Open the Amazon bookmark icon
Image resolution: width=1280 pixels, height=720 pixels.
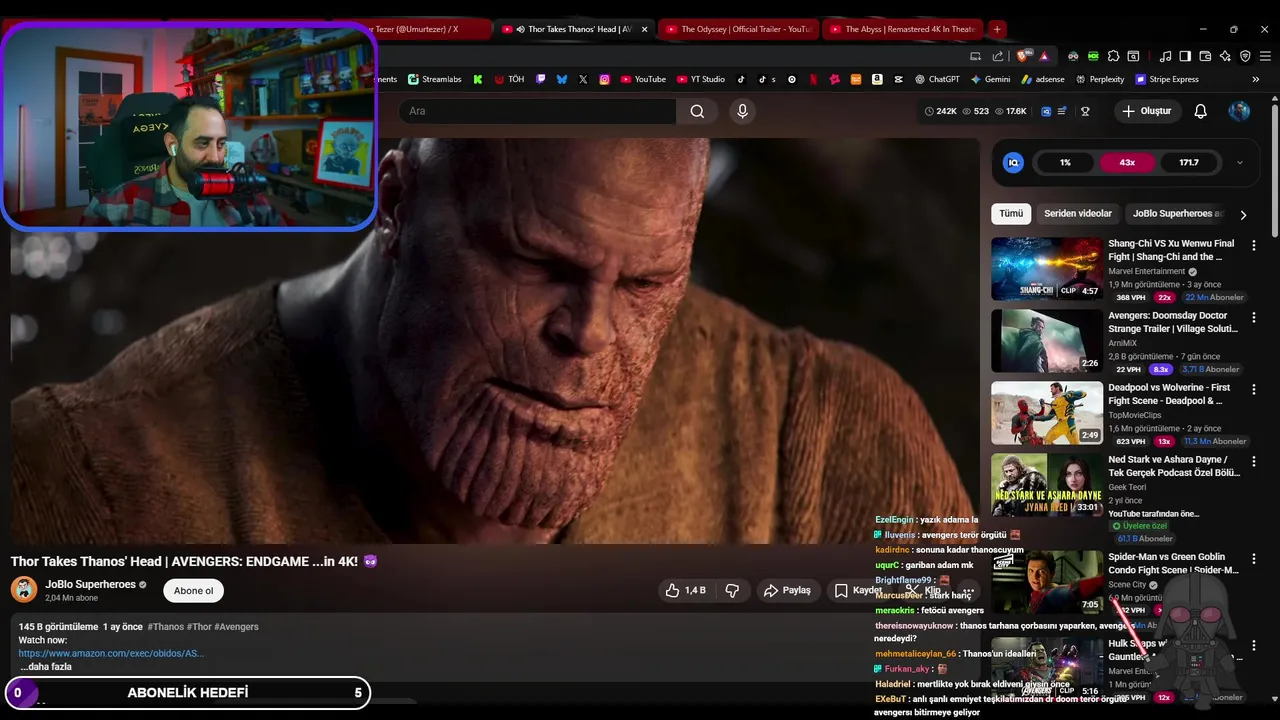(x=877, y=79)
